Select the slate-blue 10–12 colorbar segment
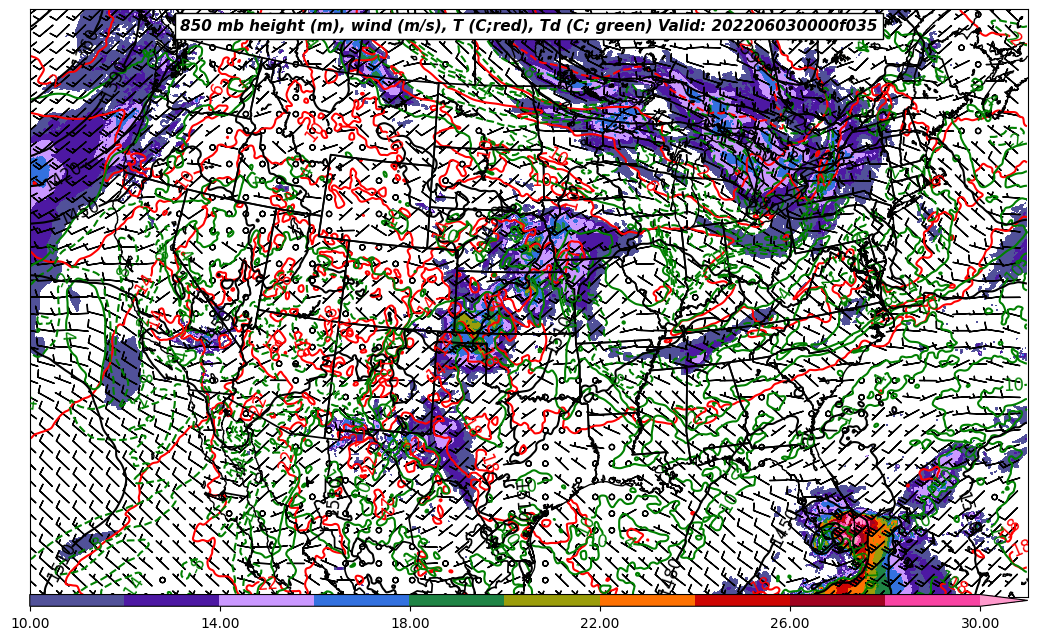Image resolution: width=1037 pixels, height=640 pixels. click(77, 601)
